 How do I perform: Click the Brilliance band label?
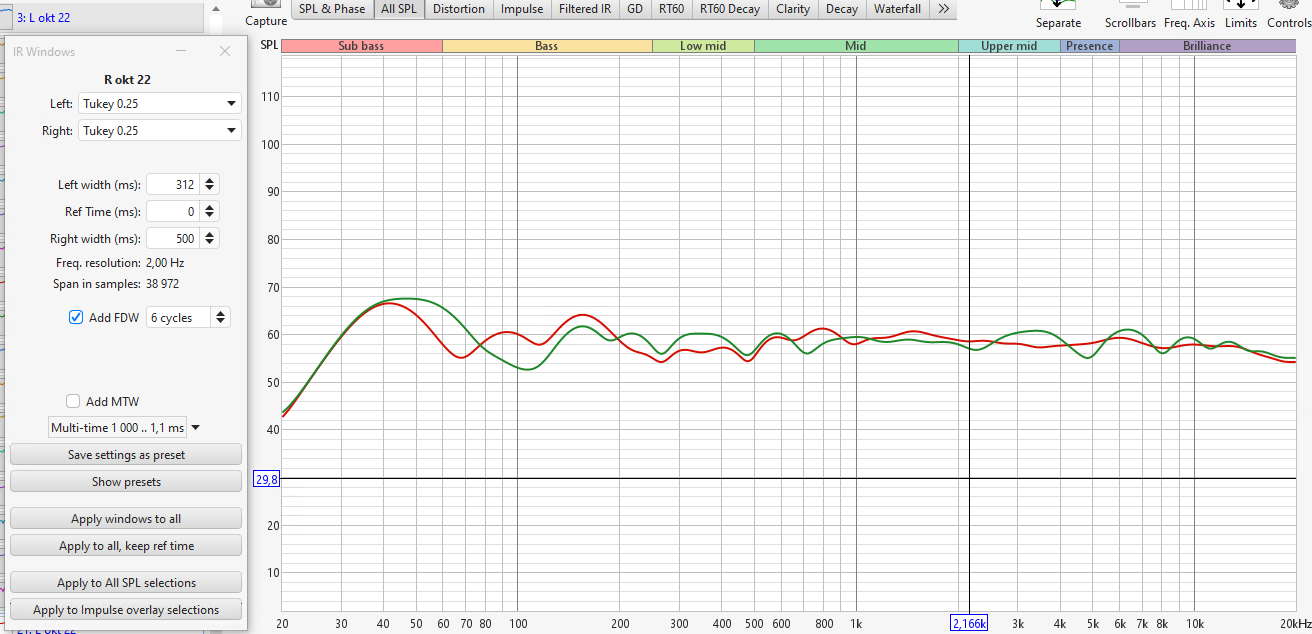1208,46
